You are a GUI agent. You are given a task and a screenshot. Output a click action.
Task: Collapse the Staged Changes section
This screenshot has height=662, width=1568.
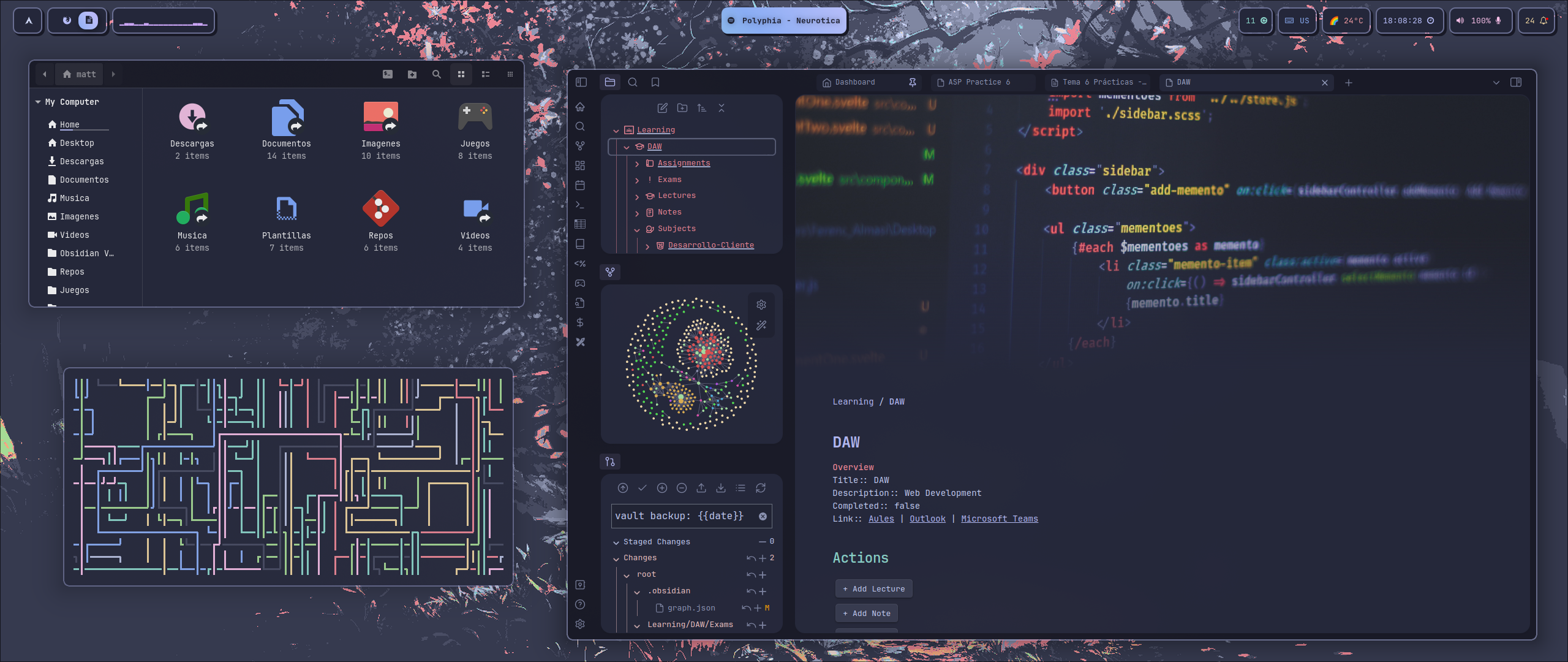[616, 542]
